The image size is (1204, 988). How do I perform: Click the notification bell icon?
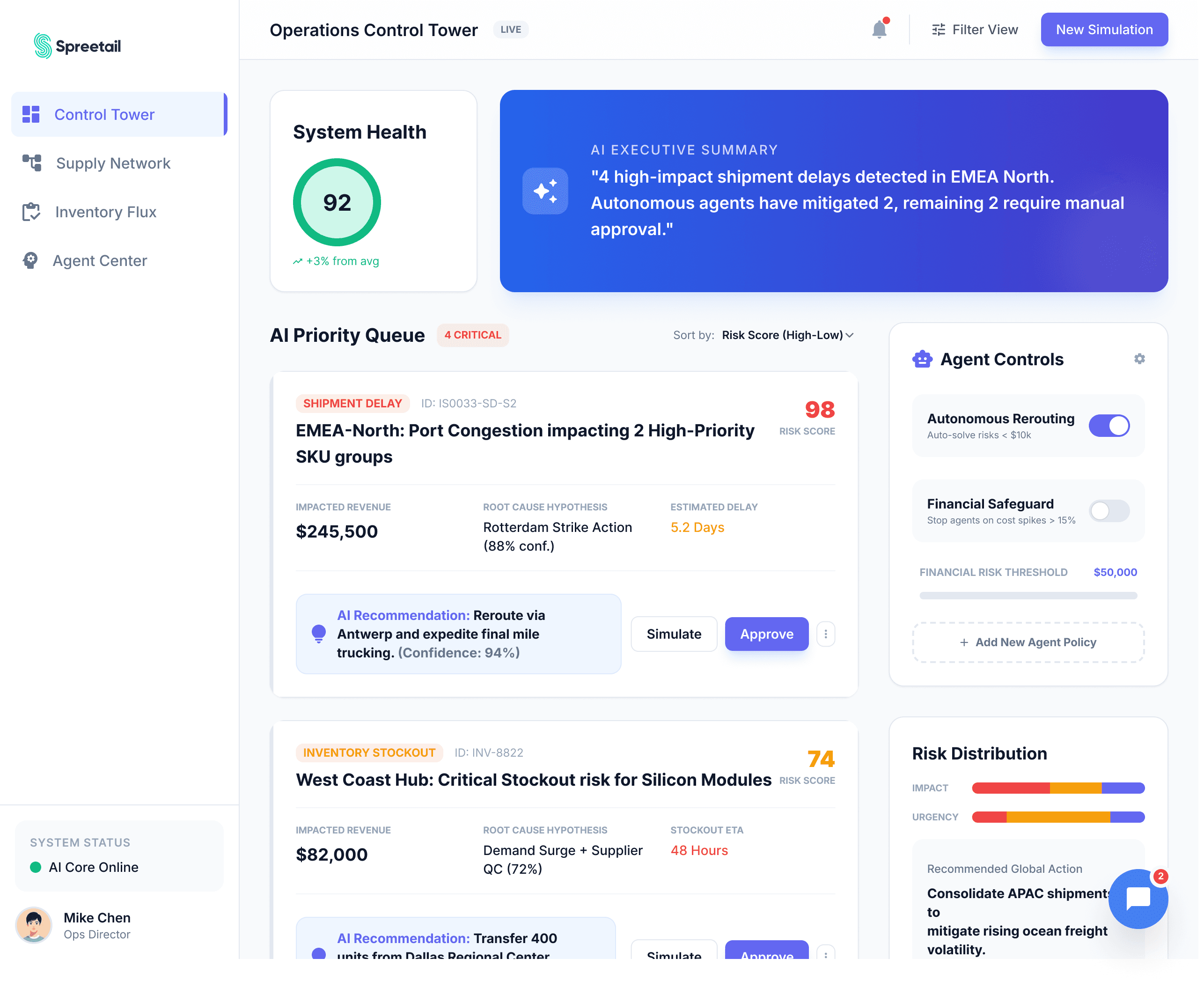point(879,29)
